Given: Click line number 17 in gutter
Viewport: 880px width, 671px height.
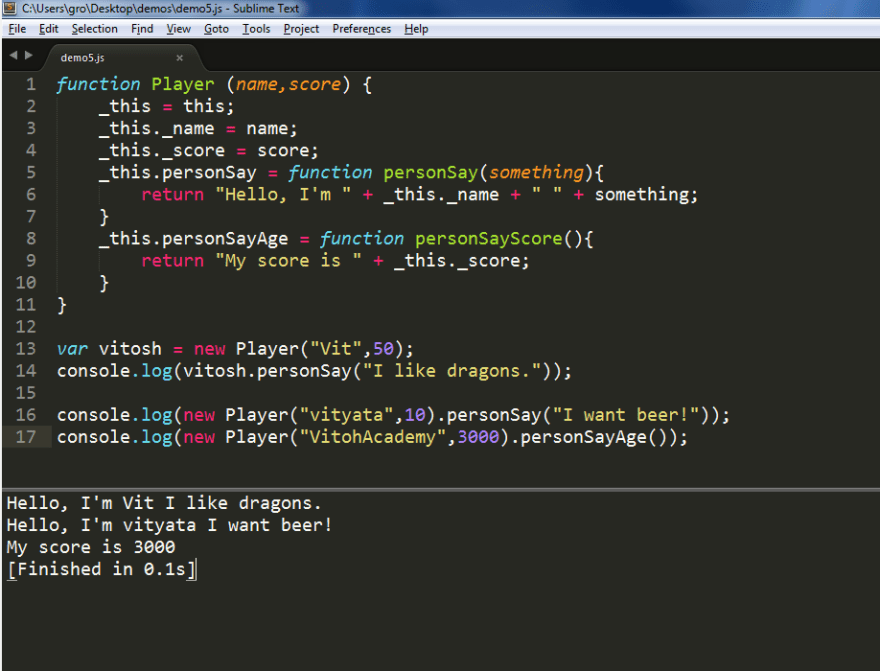Looking at the screenshot, I should 26,437.
